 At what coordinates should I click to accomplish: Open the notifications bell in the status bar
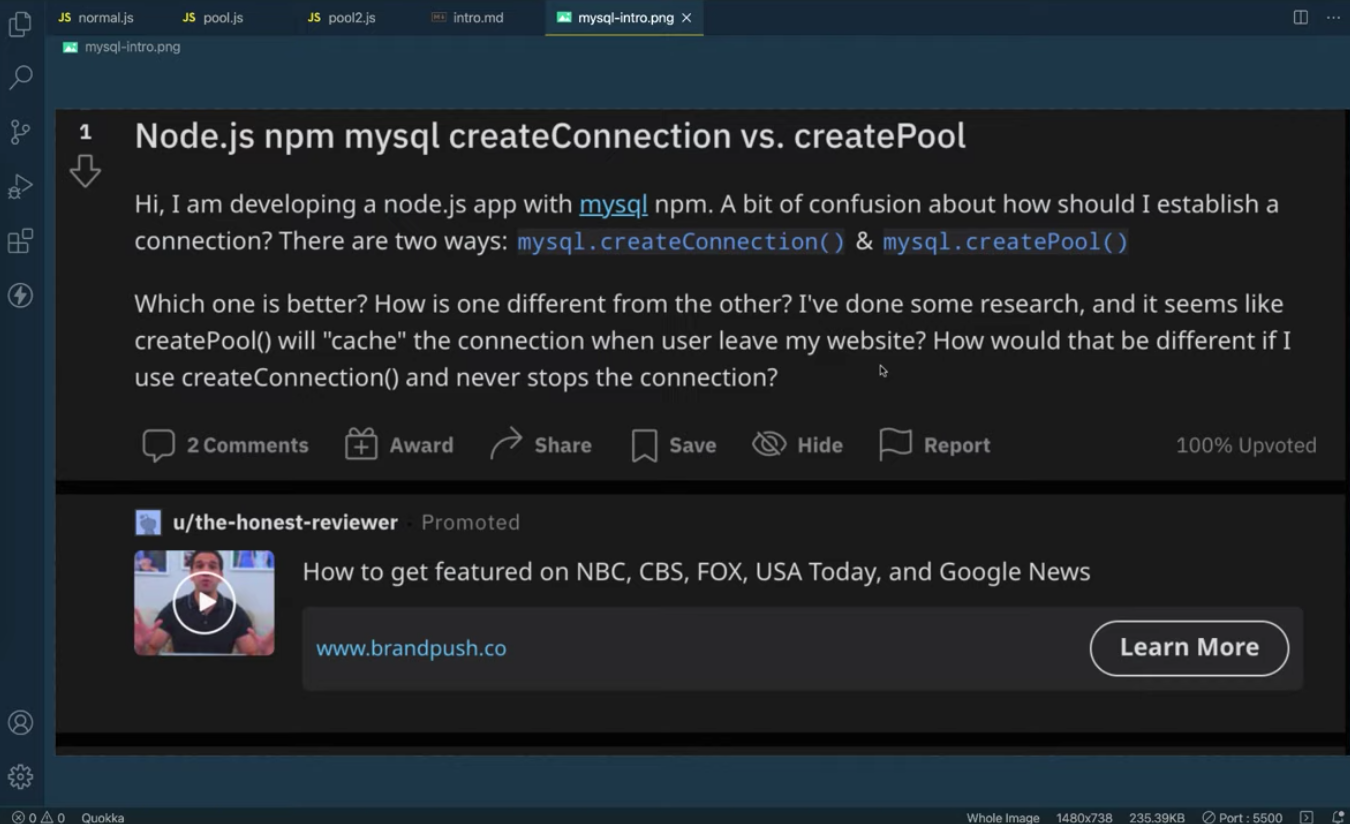click(x=1338, y=817)
